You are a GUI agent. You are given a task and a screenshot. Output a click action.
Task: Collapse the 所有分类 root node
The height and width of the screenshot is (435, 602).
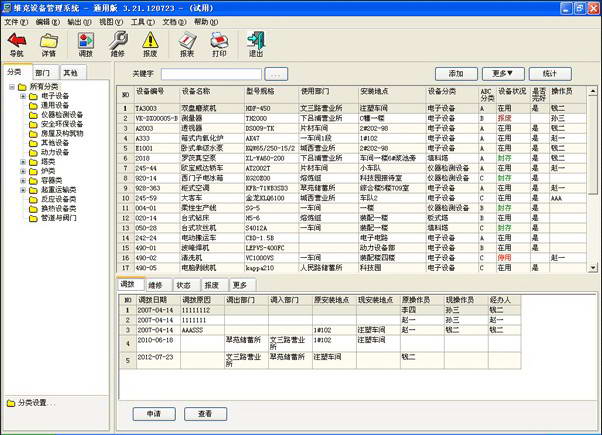coord(10,87)
